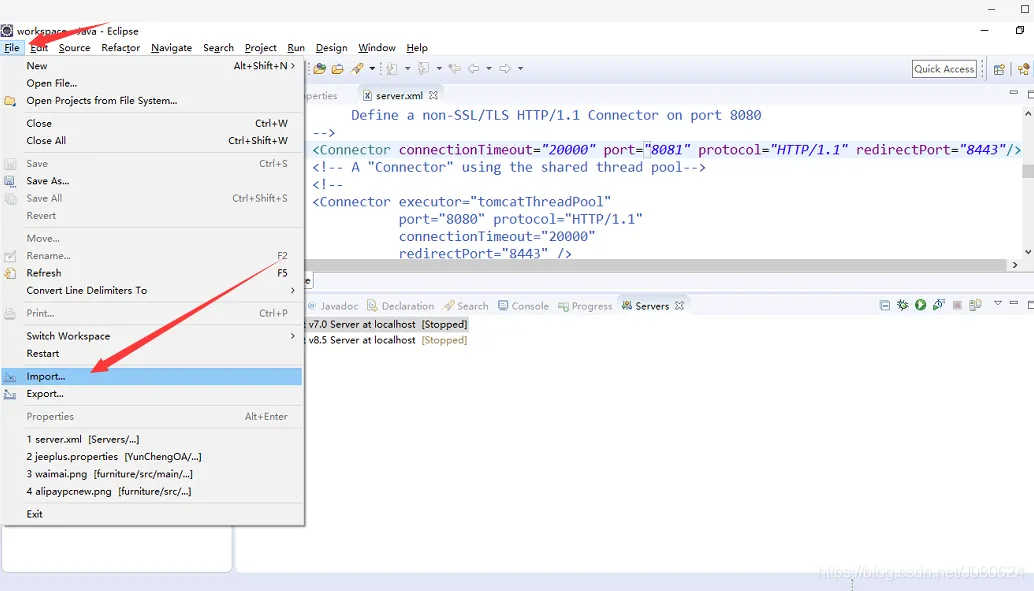
Task: Click the editor horizontal scrollbar
Action: point(656,264)
